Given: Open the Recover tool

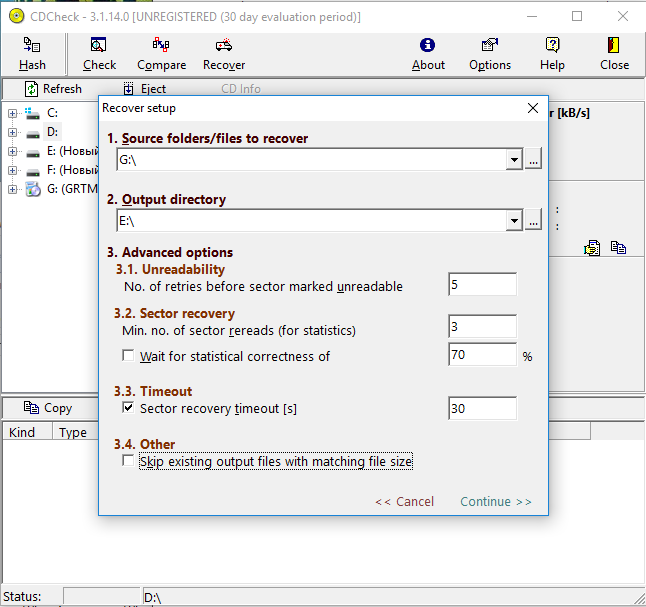Looking at the screenshot, I should (224, 54).
